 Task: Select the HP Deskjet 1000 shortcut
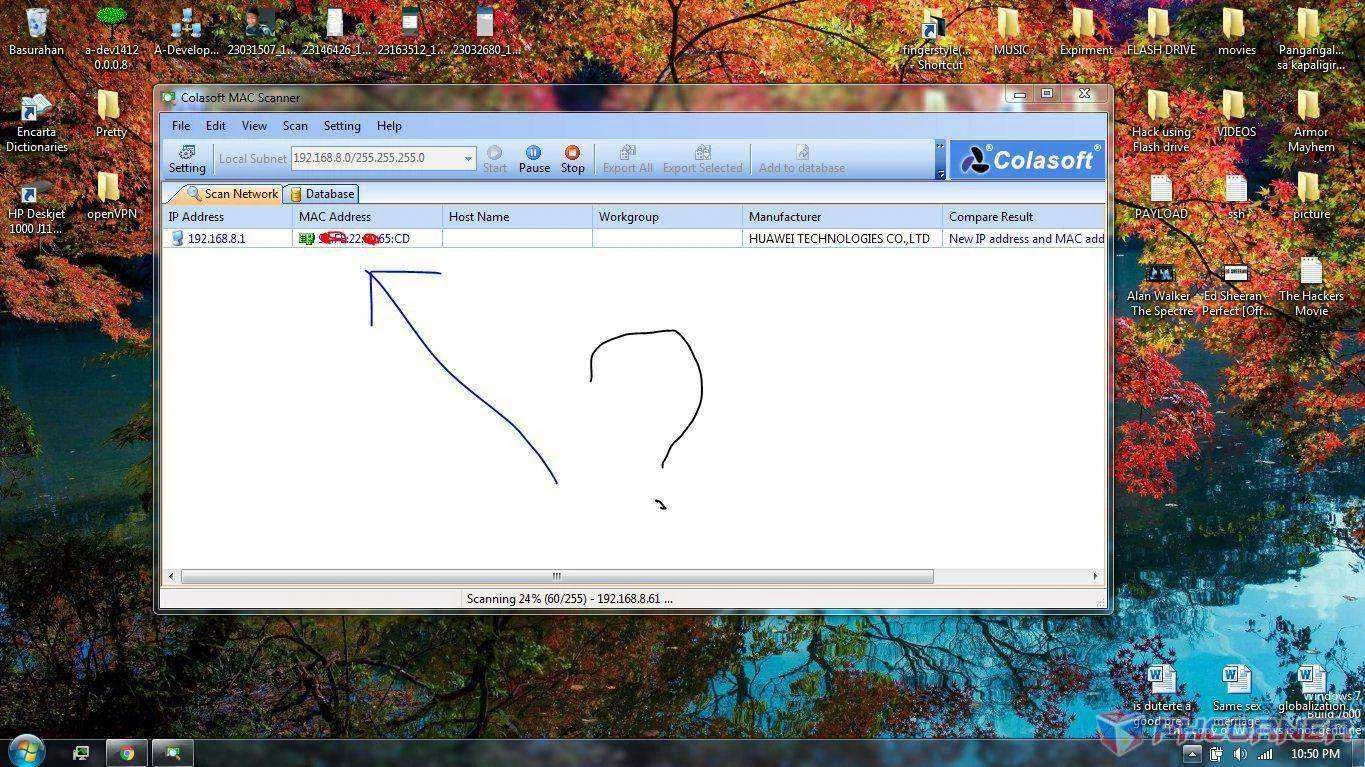coord(36,204)
